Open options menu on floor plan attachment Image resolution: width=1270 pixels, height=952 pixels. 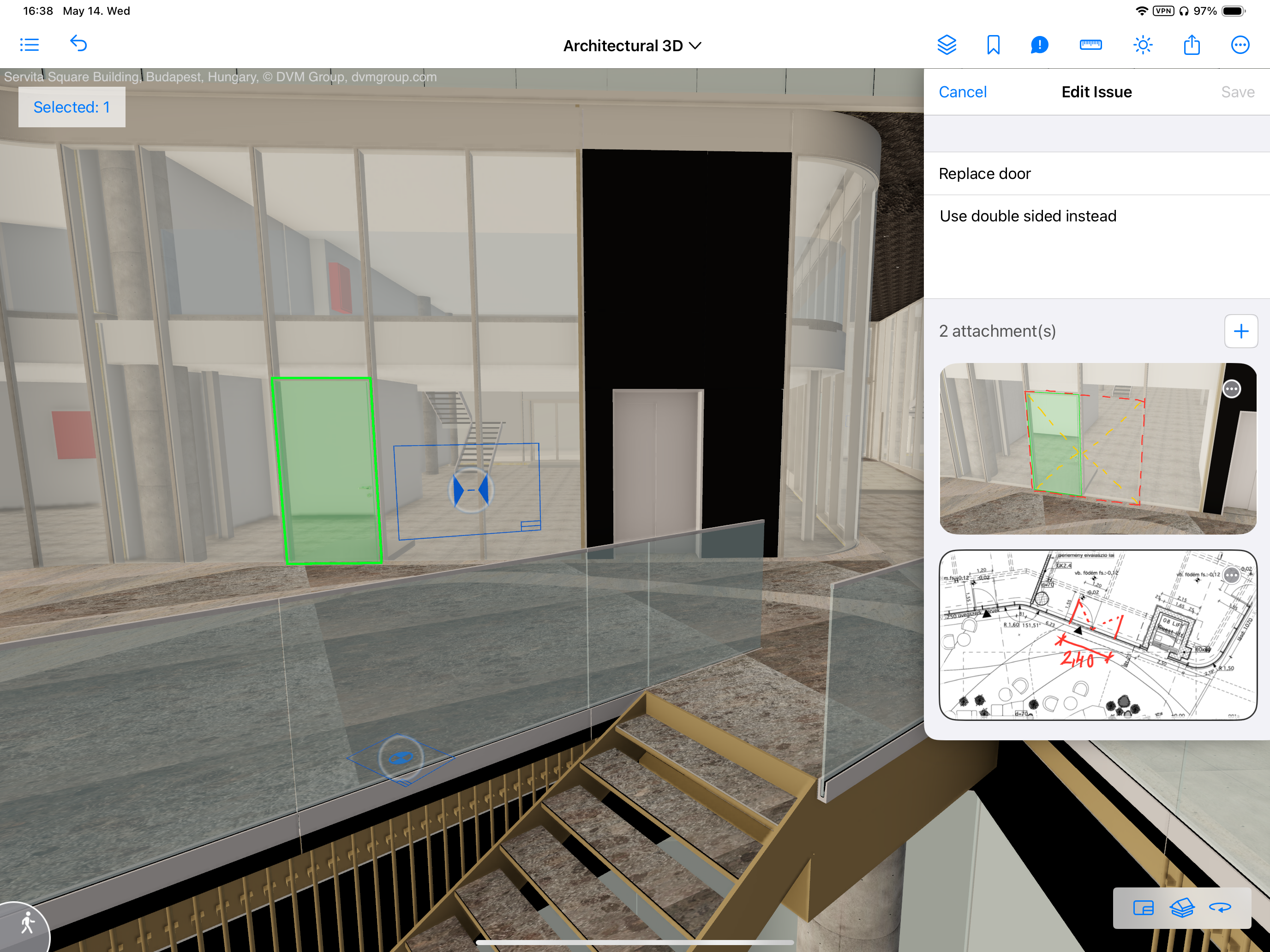1231,575
